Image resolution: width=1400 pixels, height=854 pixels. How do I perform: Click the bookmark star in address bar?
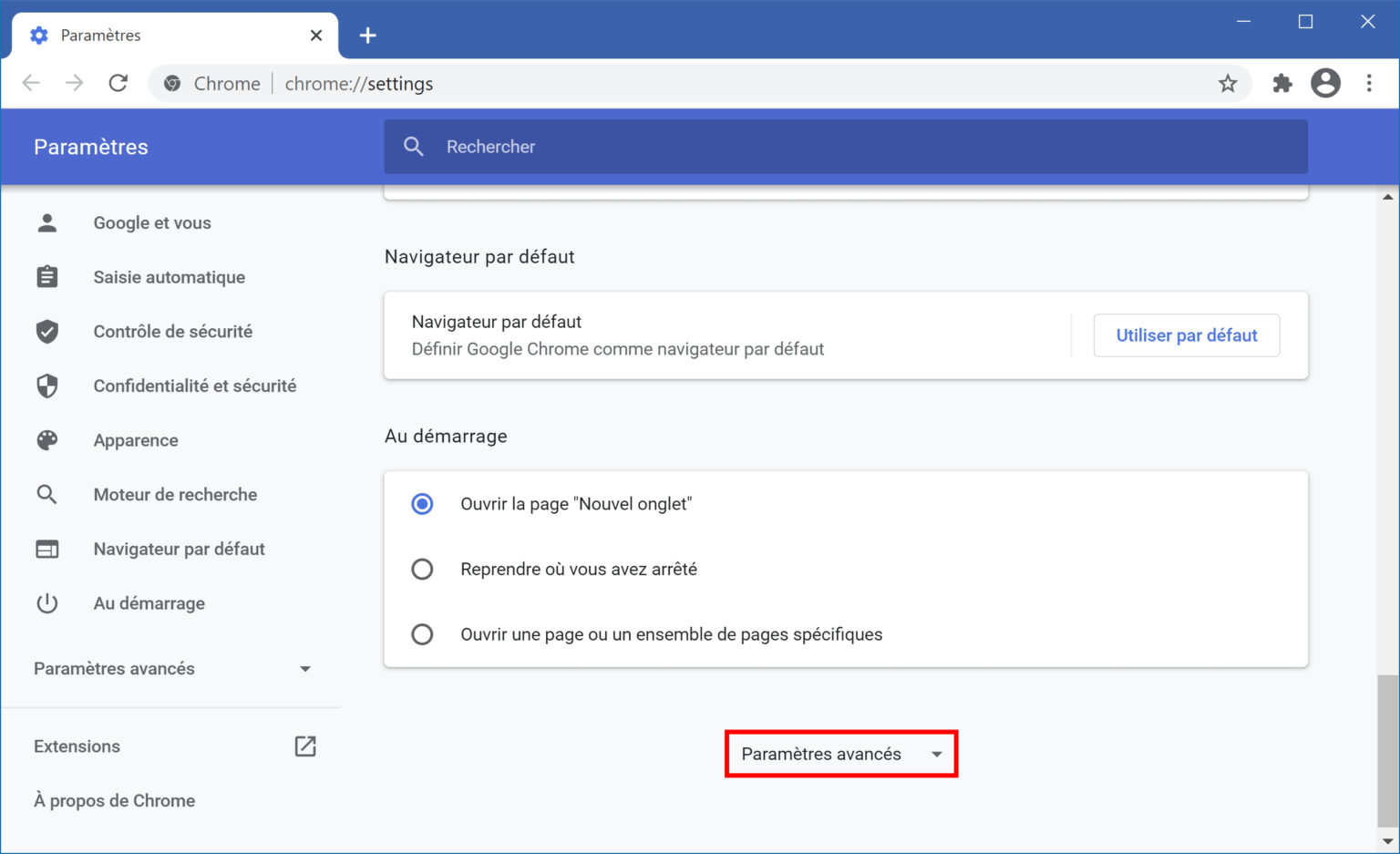(x=1228, y=83)
